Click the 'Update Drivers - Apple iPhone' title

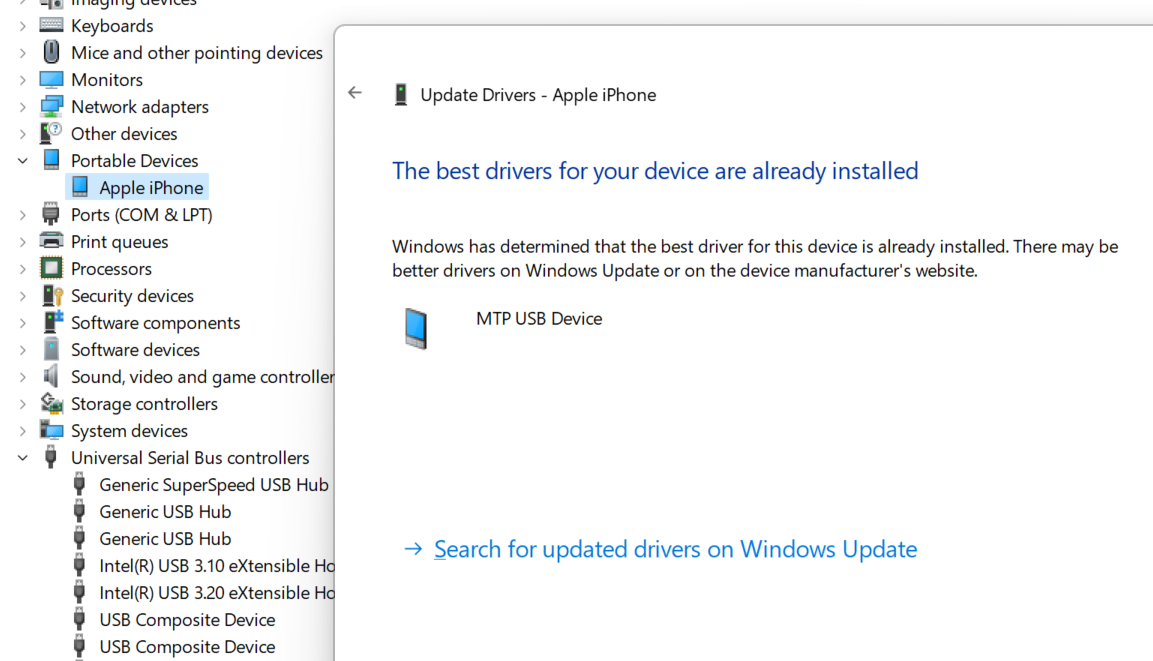pos(538,95)
